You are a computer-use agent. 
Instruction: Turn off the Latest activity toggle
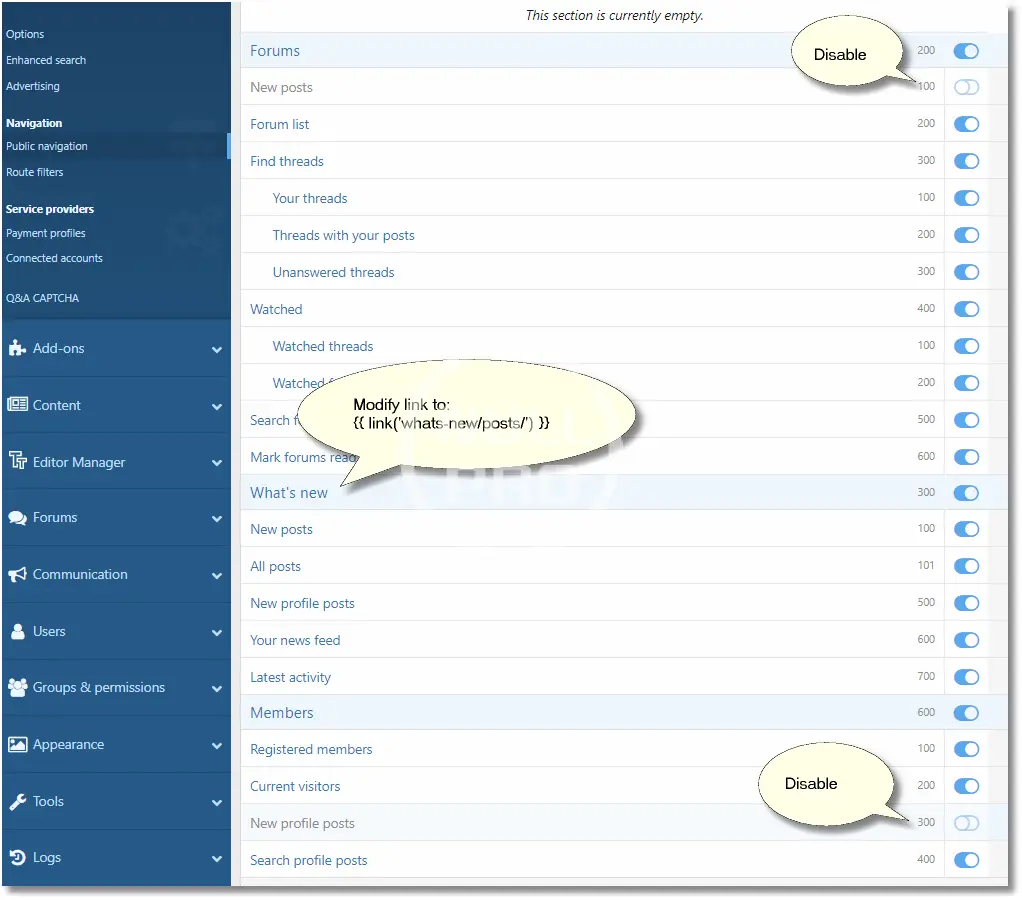pyautogui.click(x=966, y=677)
